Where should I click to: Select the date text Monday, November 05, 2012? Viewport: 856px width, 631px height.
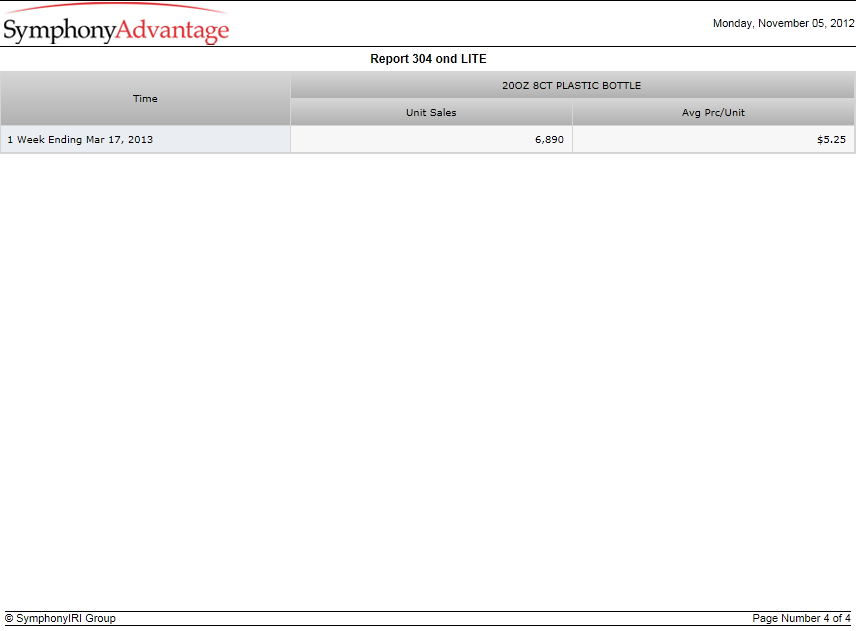tap(783, 23)
